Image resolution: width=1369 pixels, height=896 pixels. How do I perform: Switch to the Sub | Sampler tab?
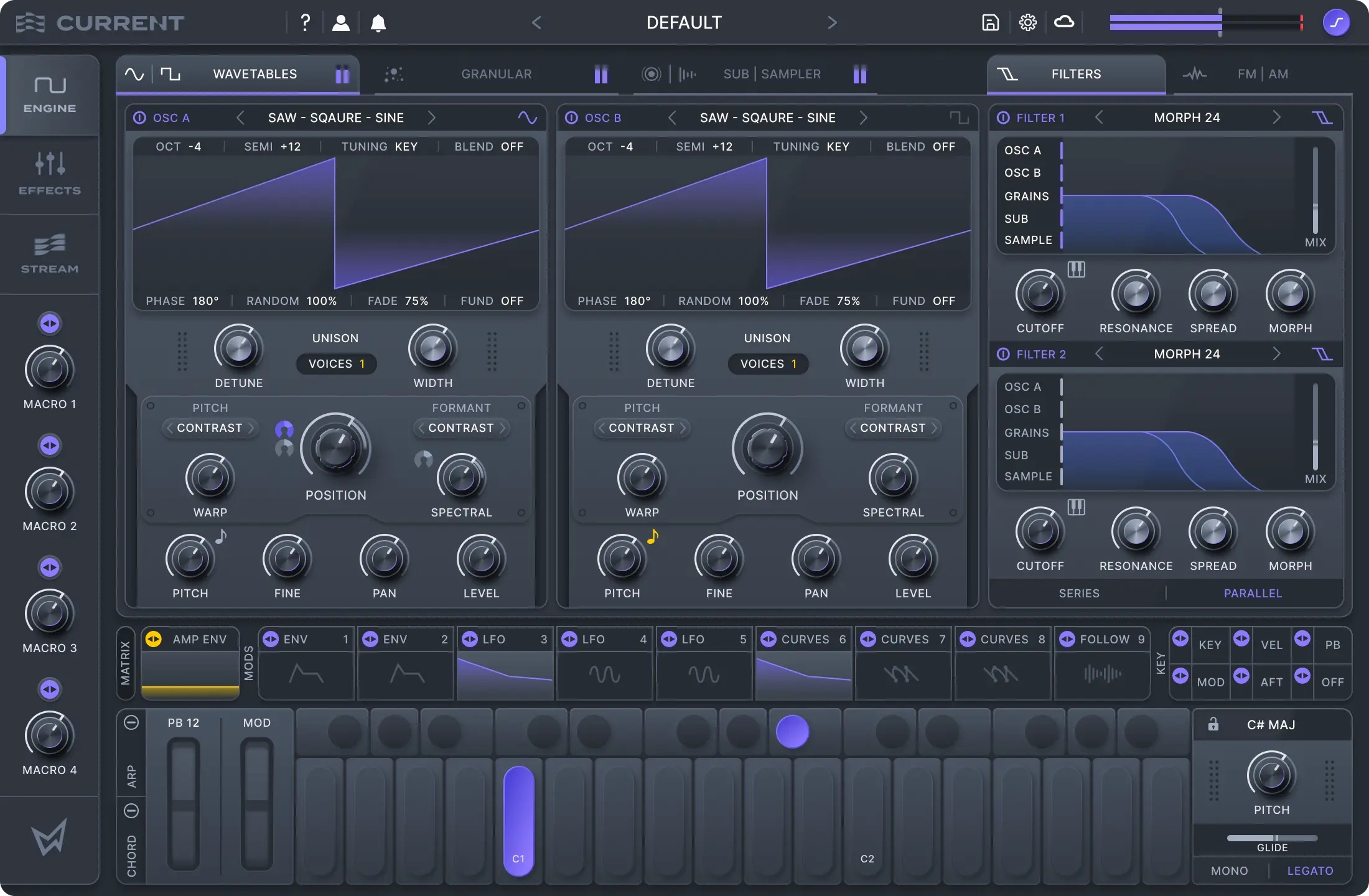755,74
